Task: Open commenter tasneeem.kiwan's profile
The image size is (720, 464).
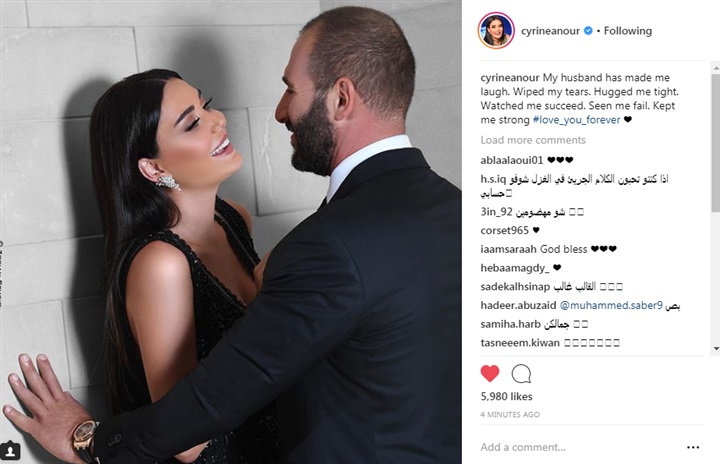Action: [520, 343]
